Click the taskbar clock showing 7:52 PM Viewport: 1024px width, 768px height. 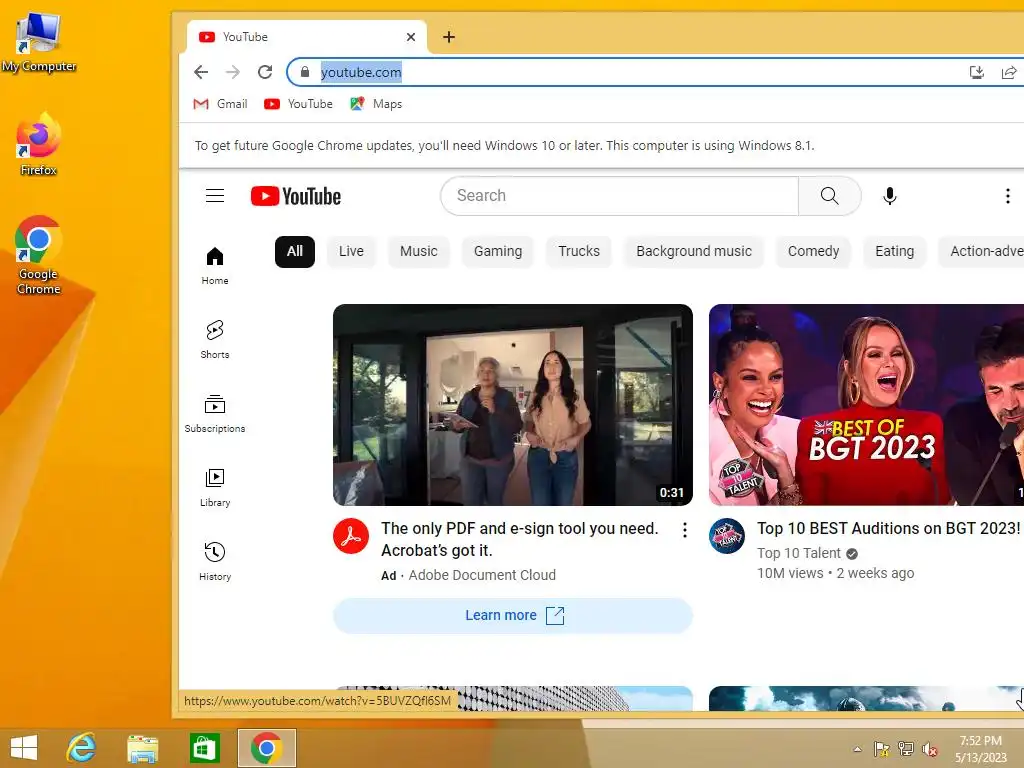tap(980, 748)
